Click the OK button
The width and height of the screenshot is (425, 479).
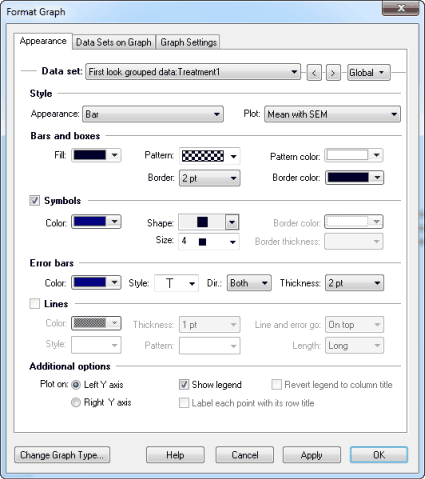379,455
